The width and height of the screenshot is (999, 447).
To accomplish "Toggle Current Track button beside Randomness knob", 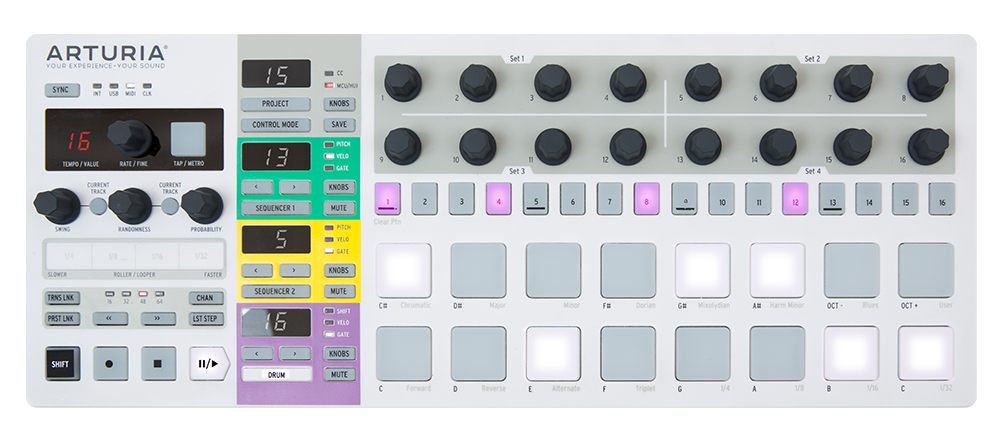I will coord(169,206).
